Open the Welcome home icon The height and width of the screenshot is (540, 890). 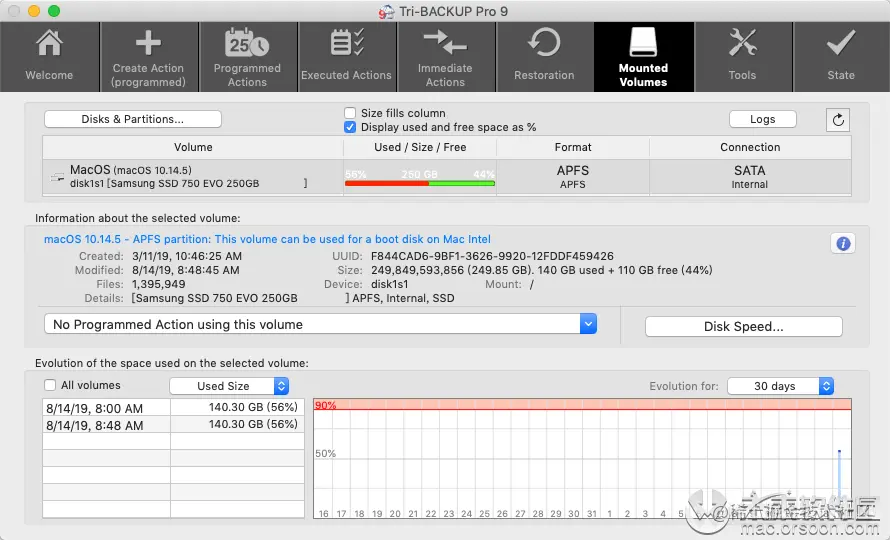49,44
